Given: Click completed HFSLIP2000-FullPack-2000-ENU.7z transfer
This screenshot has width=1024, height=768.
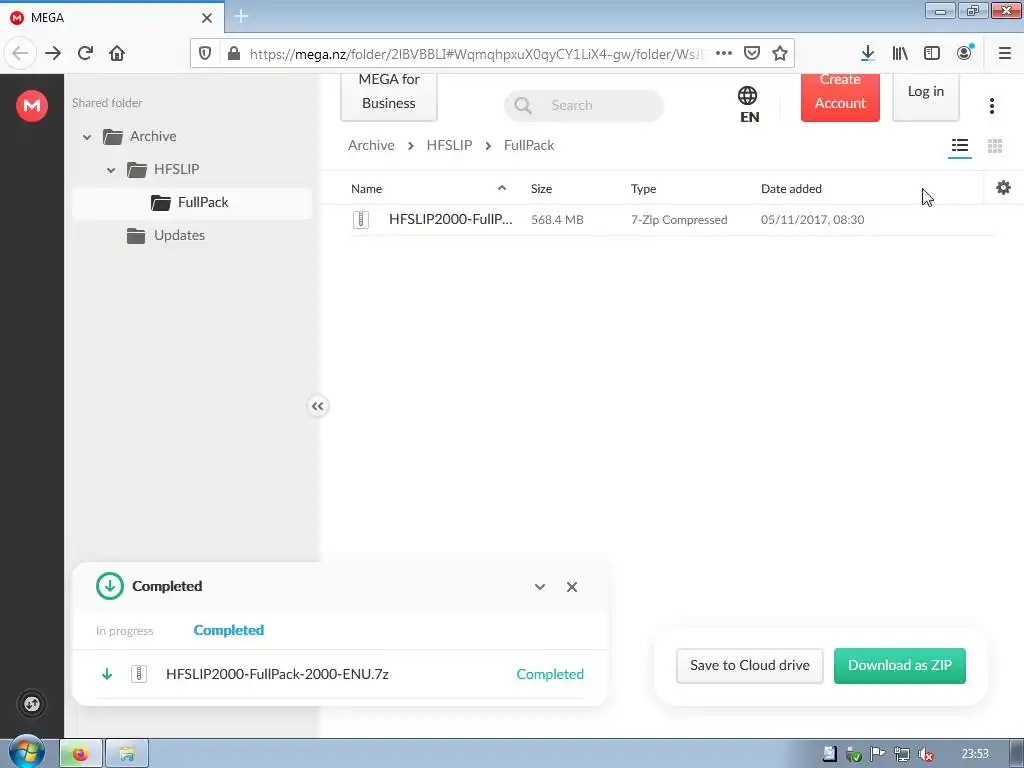Looking at the screenshot, I should coord(340,674).
